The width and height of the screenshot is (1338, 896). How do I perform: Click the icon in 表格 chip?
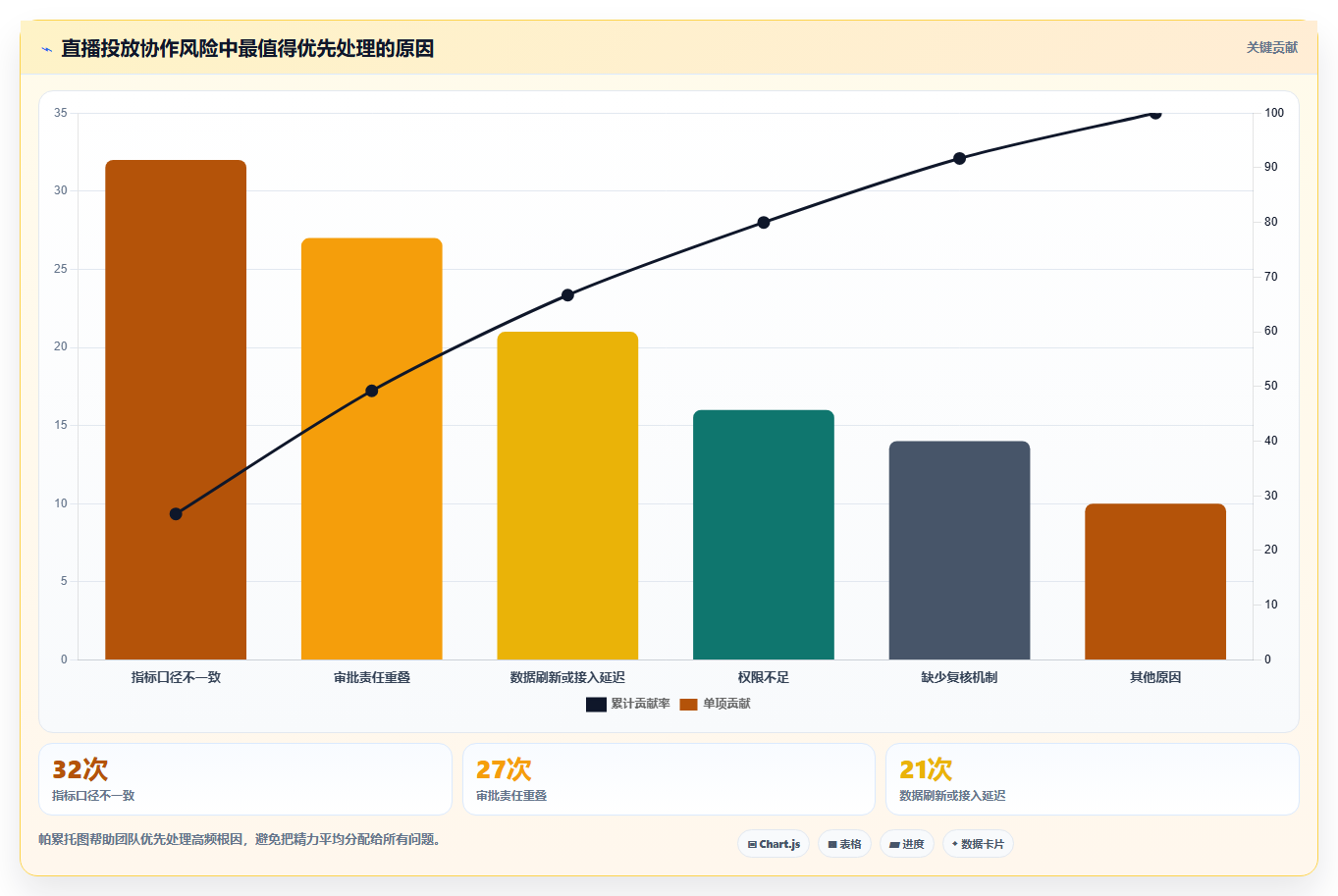(832, 844)
